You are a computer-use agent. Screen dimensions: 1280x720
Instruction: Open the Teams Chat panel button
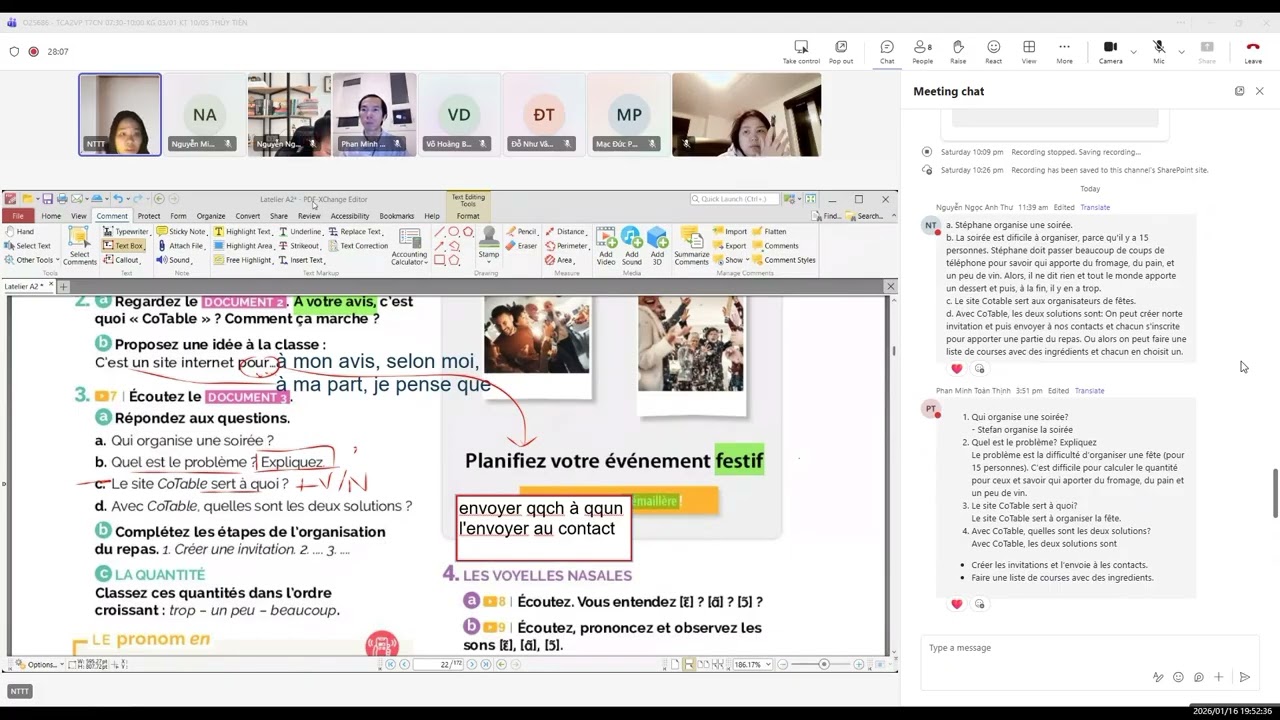tap(887, 52)
